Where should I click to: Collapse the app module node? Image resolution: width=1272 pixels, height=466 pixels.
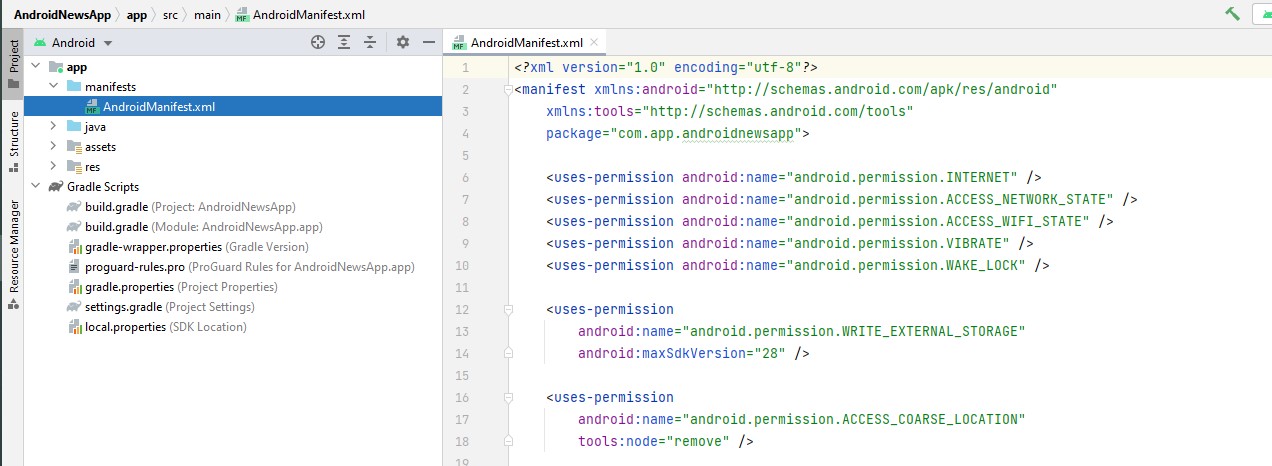click(x=36, y=67)
